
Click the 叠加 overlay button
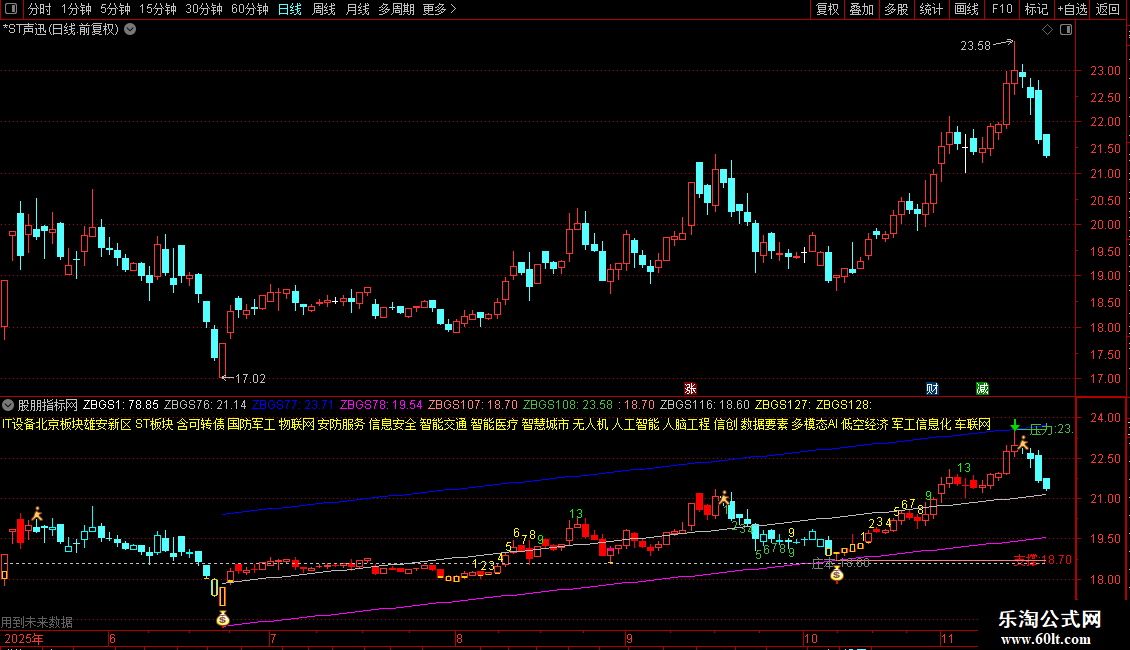click(x=862, y=9)
